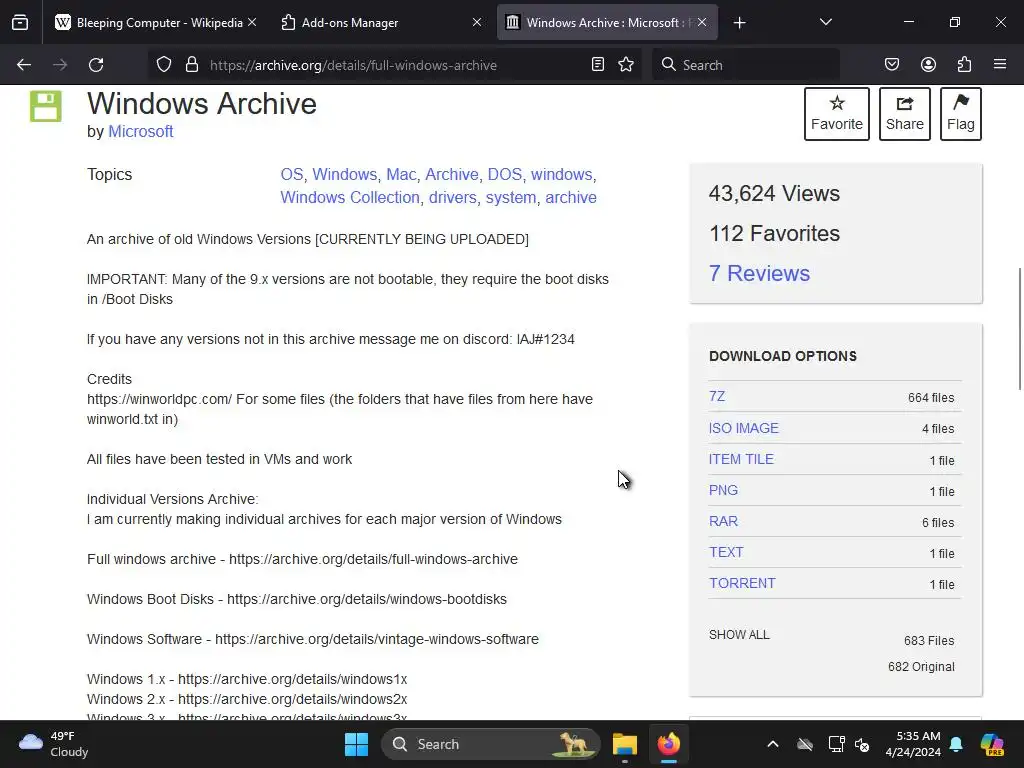This screenshot has height=768, width=1024.
Task: Select PNG download option
Action: (x=723, y=490)
